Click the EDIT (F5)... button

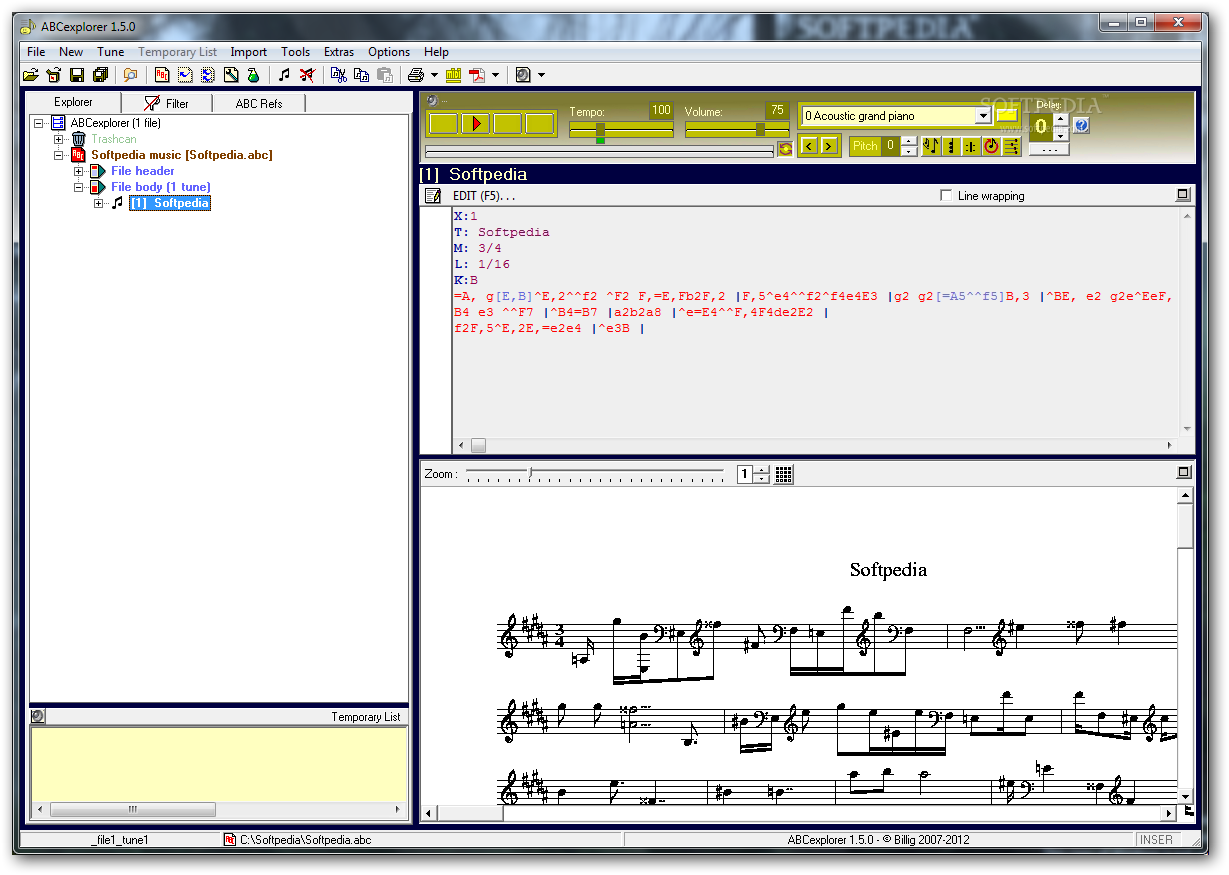[x=484, y=196]
